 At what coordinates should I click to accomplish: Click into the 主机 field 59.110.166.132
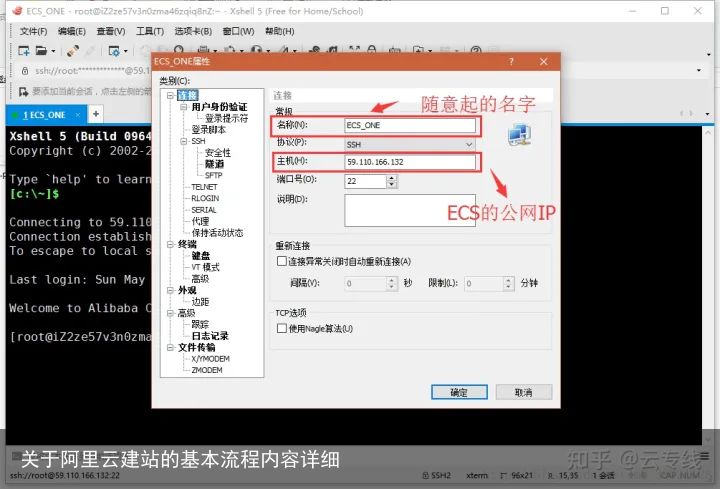(x=410, y=162)
